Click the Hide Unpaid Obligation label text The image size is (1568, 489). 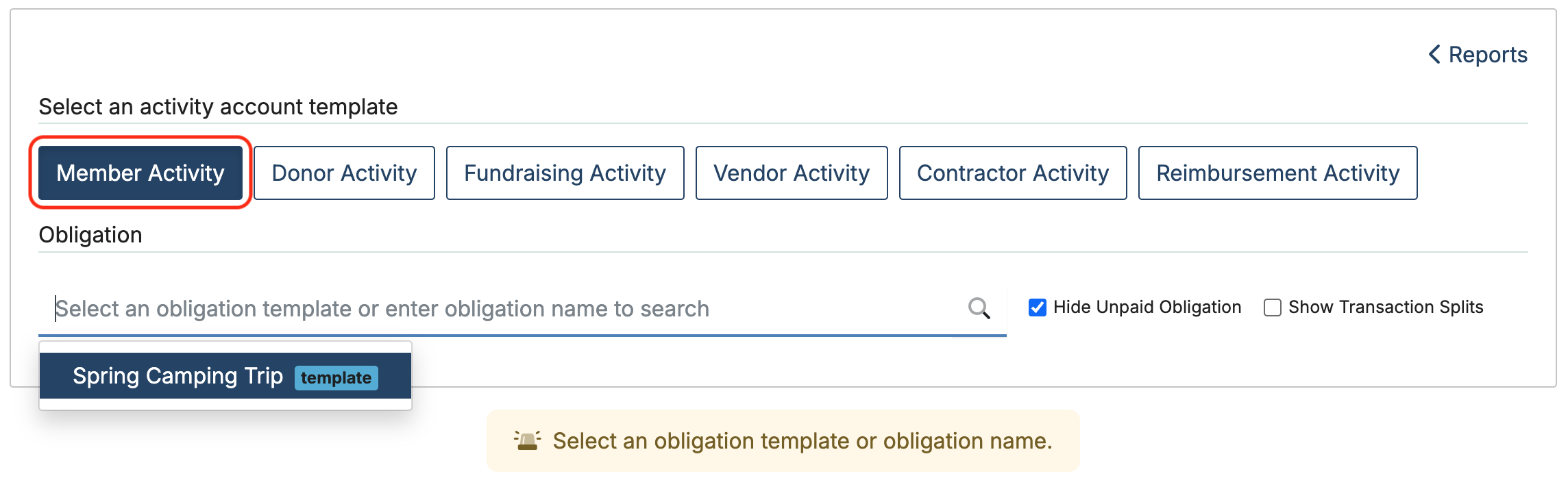(x=1147, y=308)
